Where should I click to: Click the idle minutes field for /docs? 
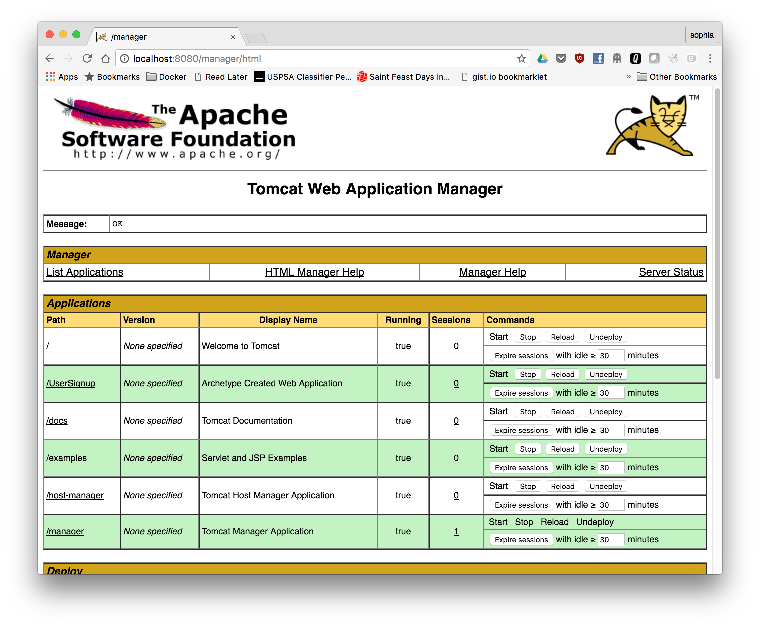(610, 430)
